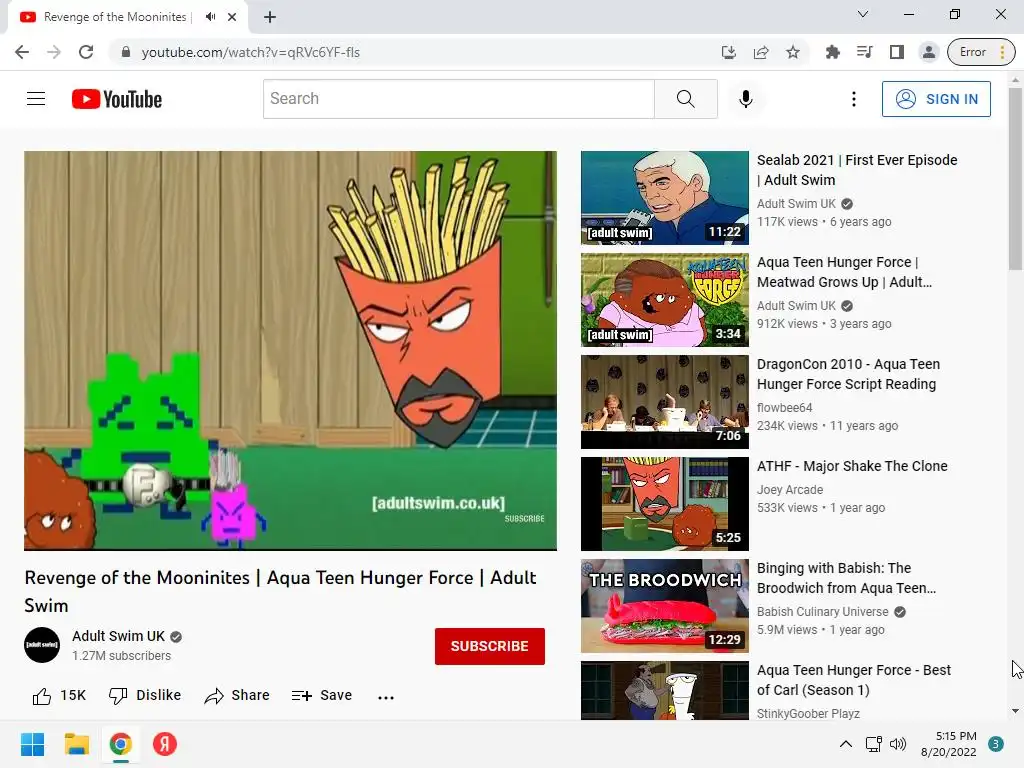Visit Babish Culinary Universe channel name
This screenshot has width=1024, height=768.
point(822,612)
